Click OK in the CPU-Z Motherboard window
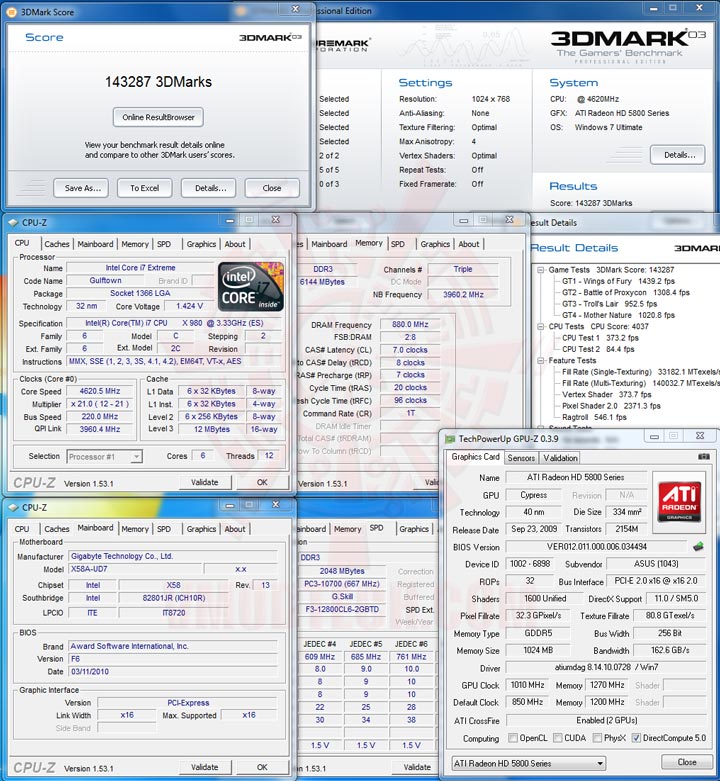Screen dimensions: 720x781 tap(262, 767)
